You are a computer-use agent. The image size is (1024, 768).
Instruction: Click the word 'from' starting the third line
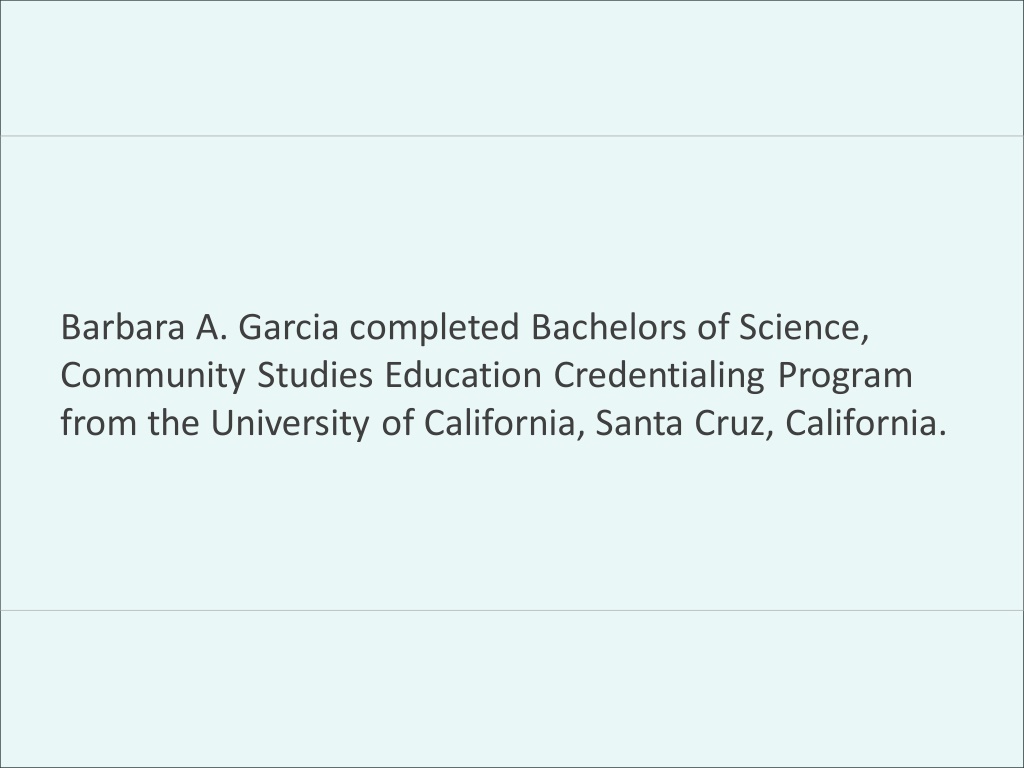[x=99, y=424]
